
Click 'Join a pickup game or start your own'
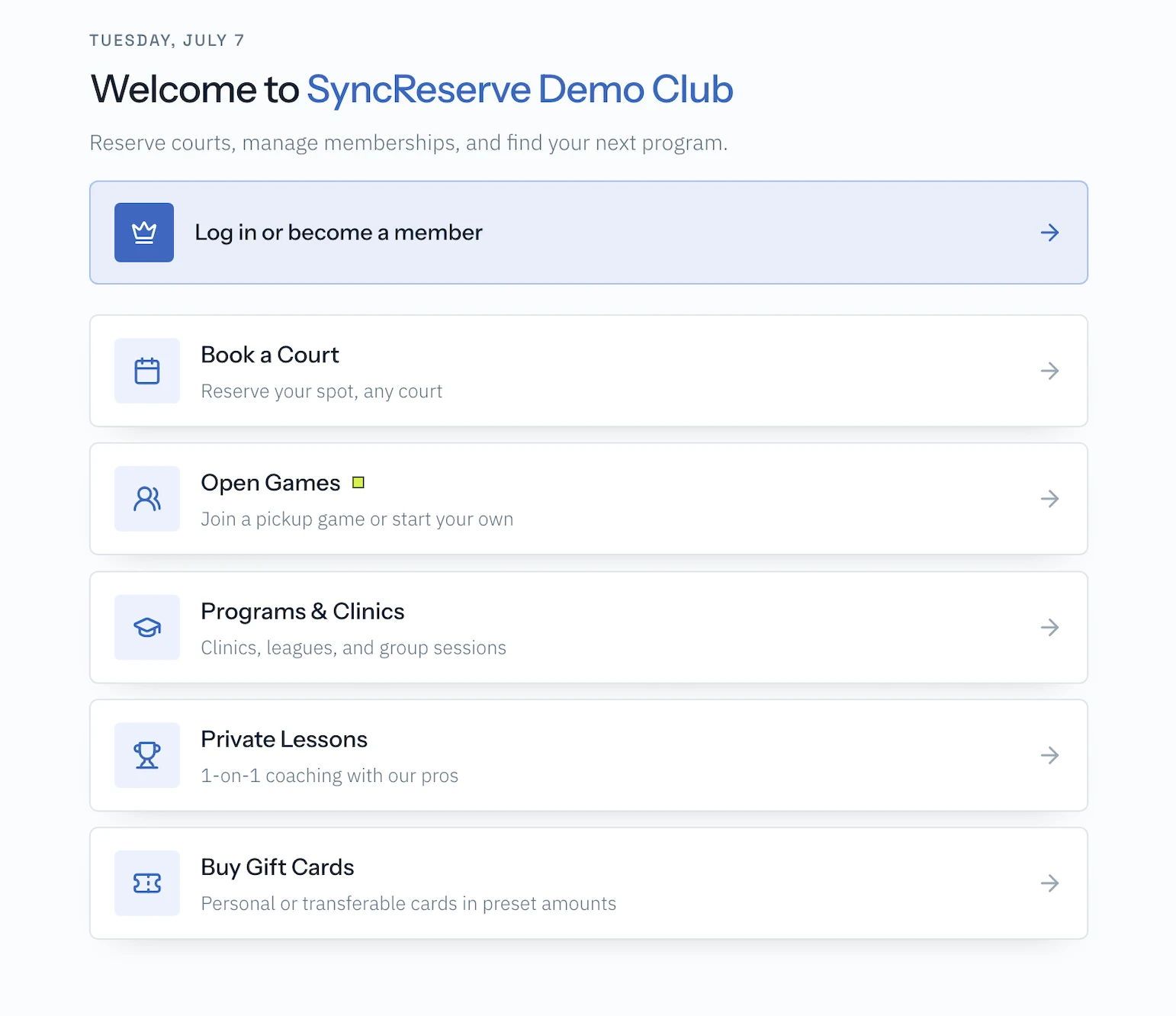357,519
